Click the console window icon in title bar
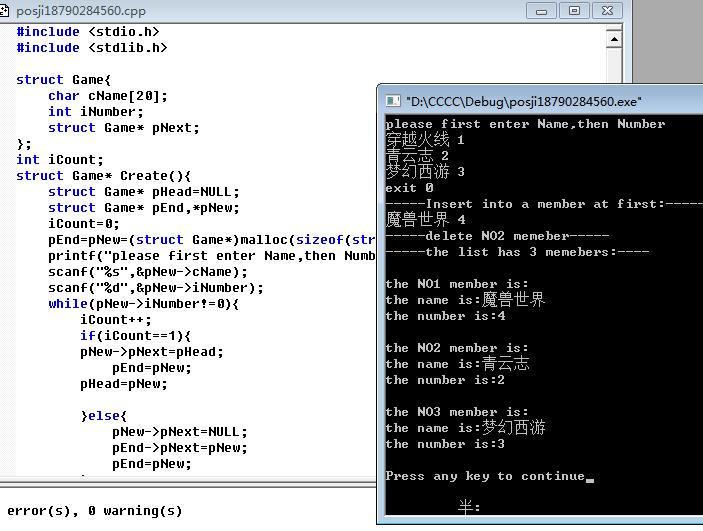703x531 pixels. coord(393,101)
